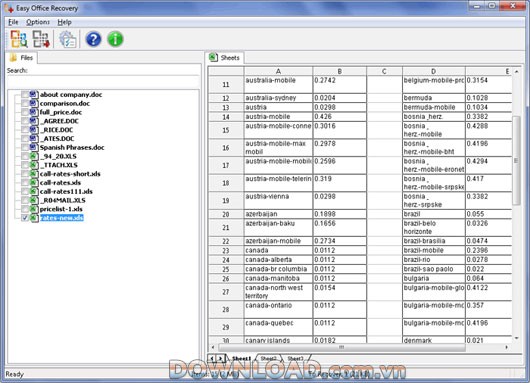Click the cell value '0.1898'
Viewport: 530px width, 383px height.
pos(340,214)
